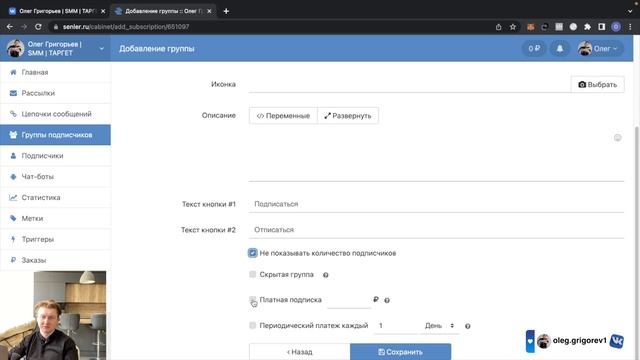Toggle the browser side panel icon
This screenshot has height=360, width=640.
pyautogui.click(x=602, y=27)
